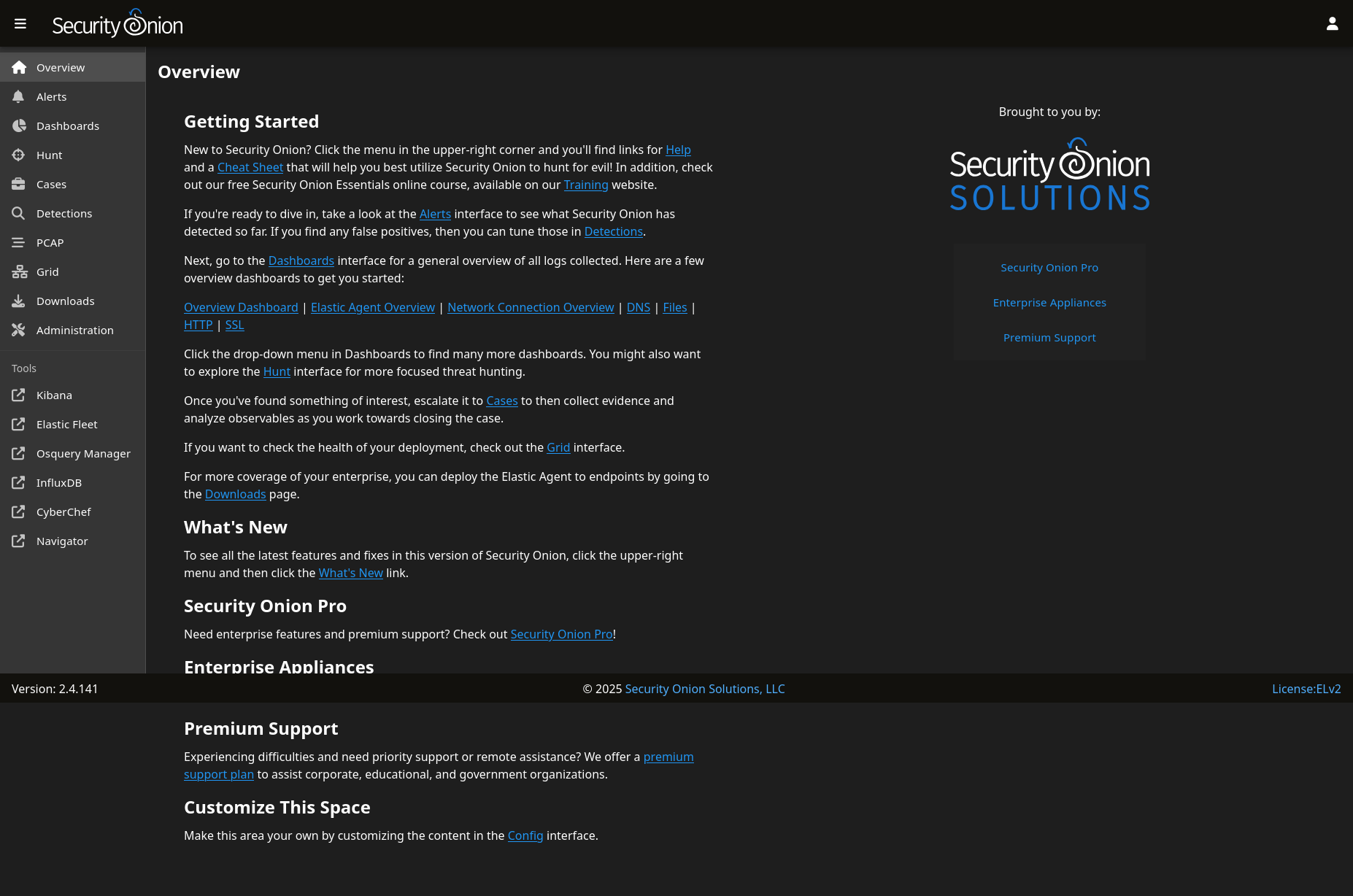Follow the Detections link in the paragraph
The width and height of the screenshot is (1353, 896).
click(x=614, y=231)
